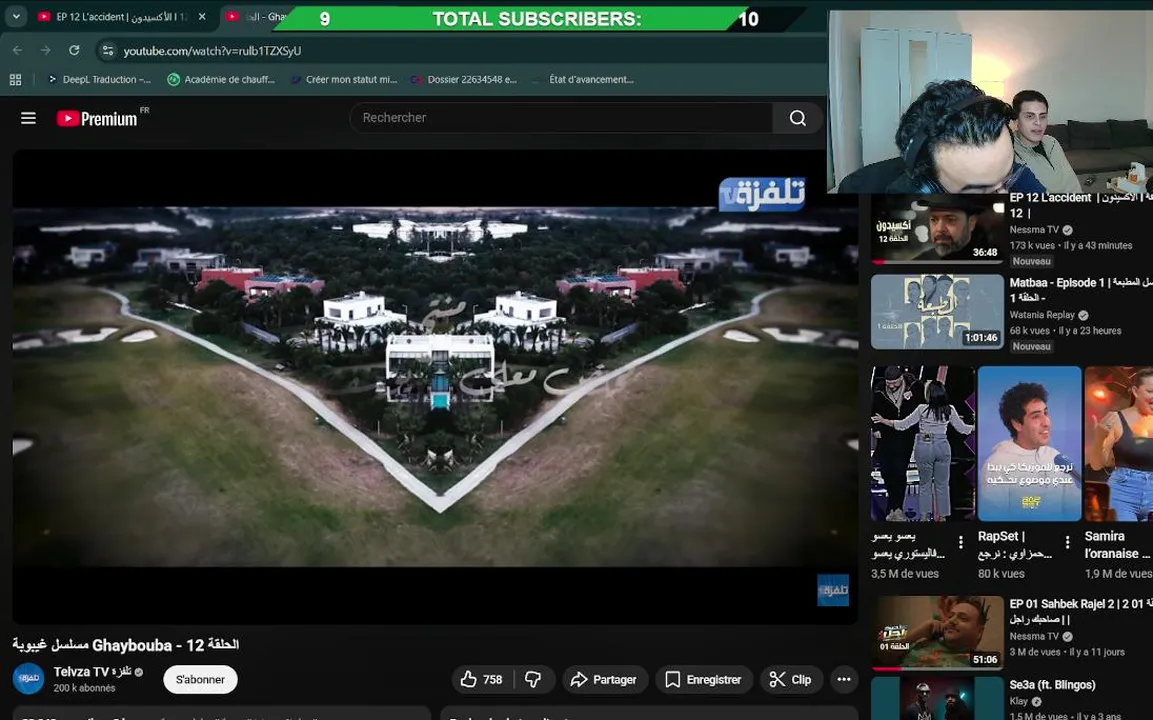Open Se3a video thumbnail
Viewport: 1153px width, 720px height.
[x=938, y=699]
